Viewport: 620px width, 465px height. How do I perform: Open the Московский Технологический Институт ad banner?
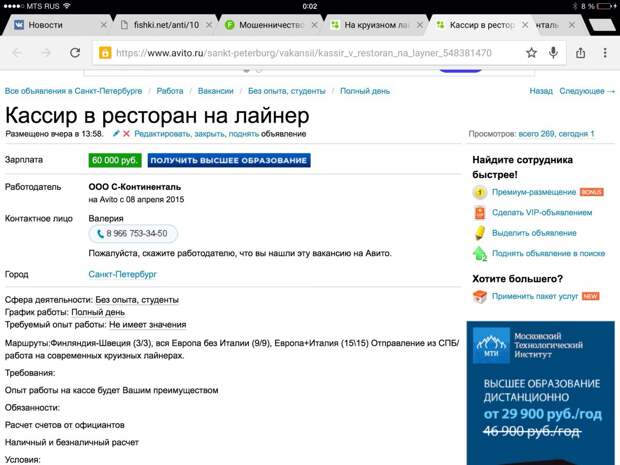click(x=541, y=393)
